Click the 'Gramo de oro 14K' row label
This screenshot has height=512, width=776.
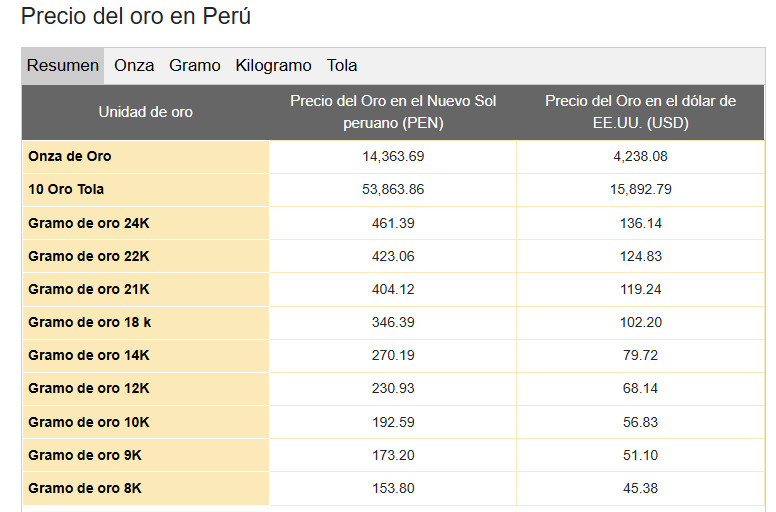coord(89,355)
